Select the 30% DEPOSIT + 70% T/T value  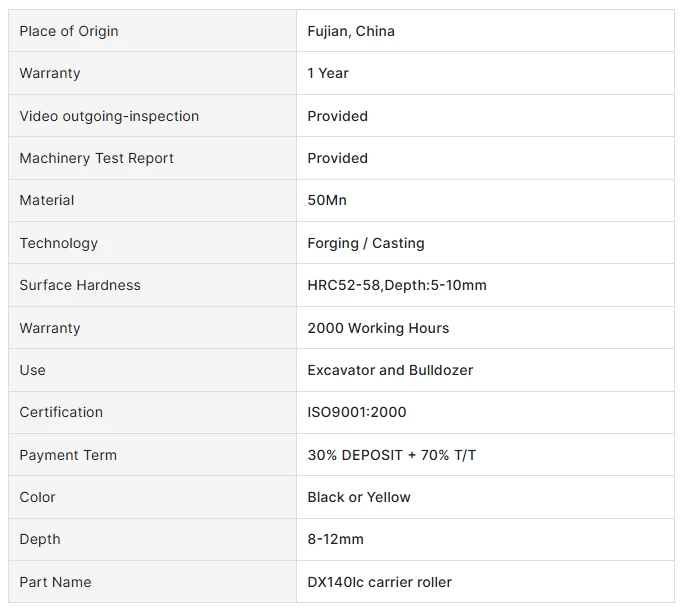click(392, 455)
